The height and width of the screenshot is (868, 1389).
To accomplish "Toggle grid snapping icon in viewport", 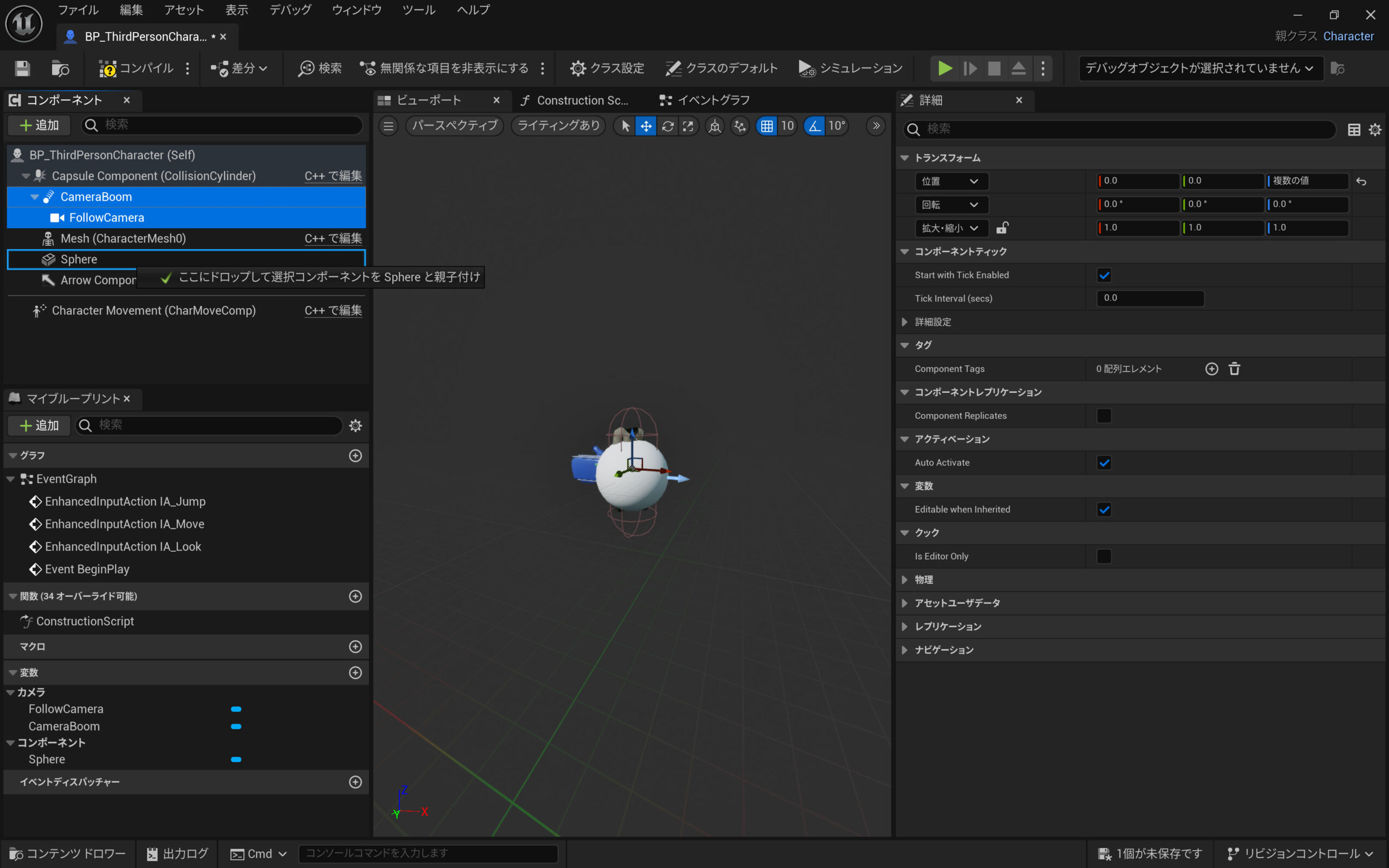I will point(767,126).
